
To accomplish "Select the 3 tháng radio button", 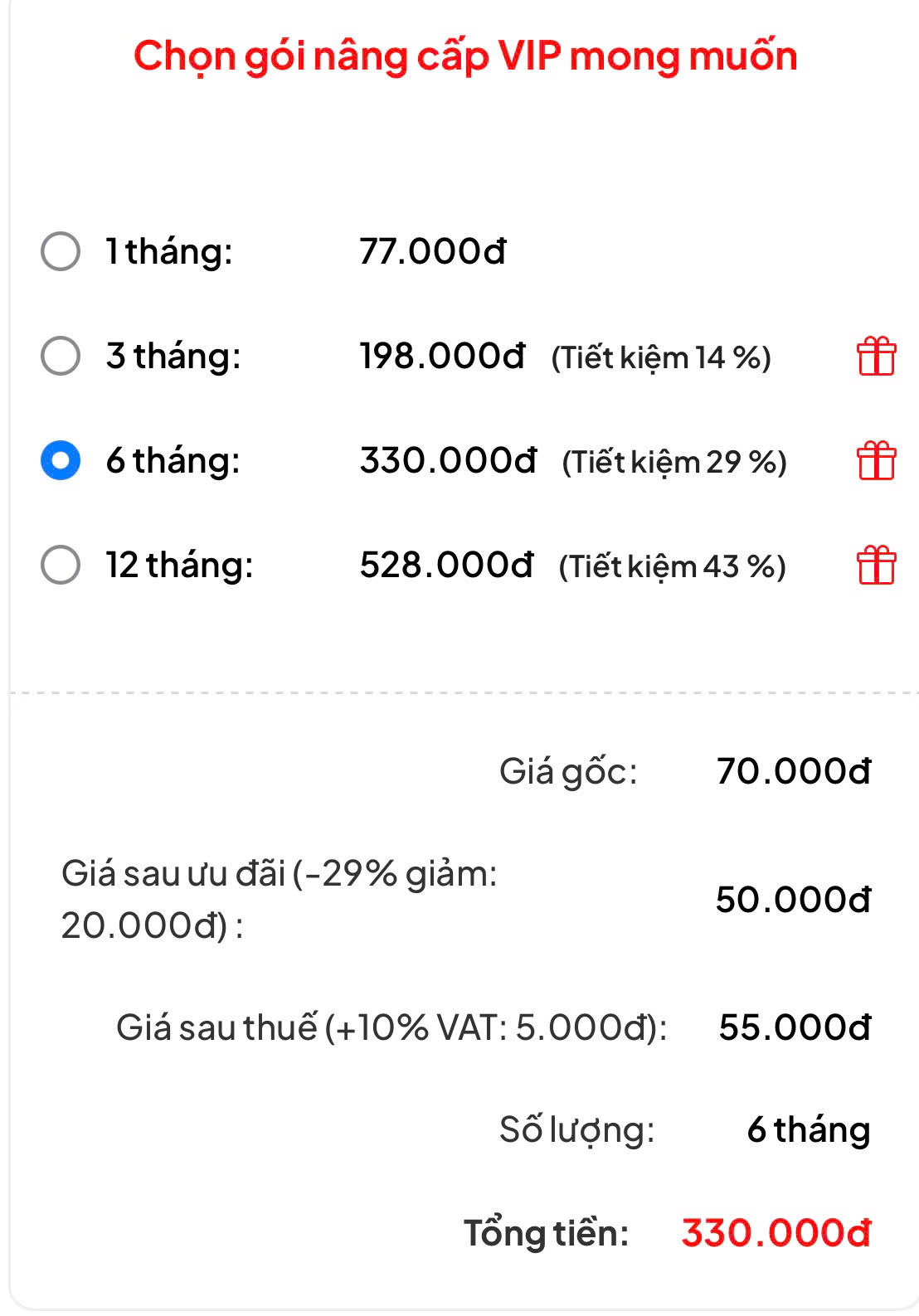I will click(x=61, y=356).
